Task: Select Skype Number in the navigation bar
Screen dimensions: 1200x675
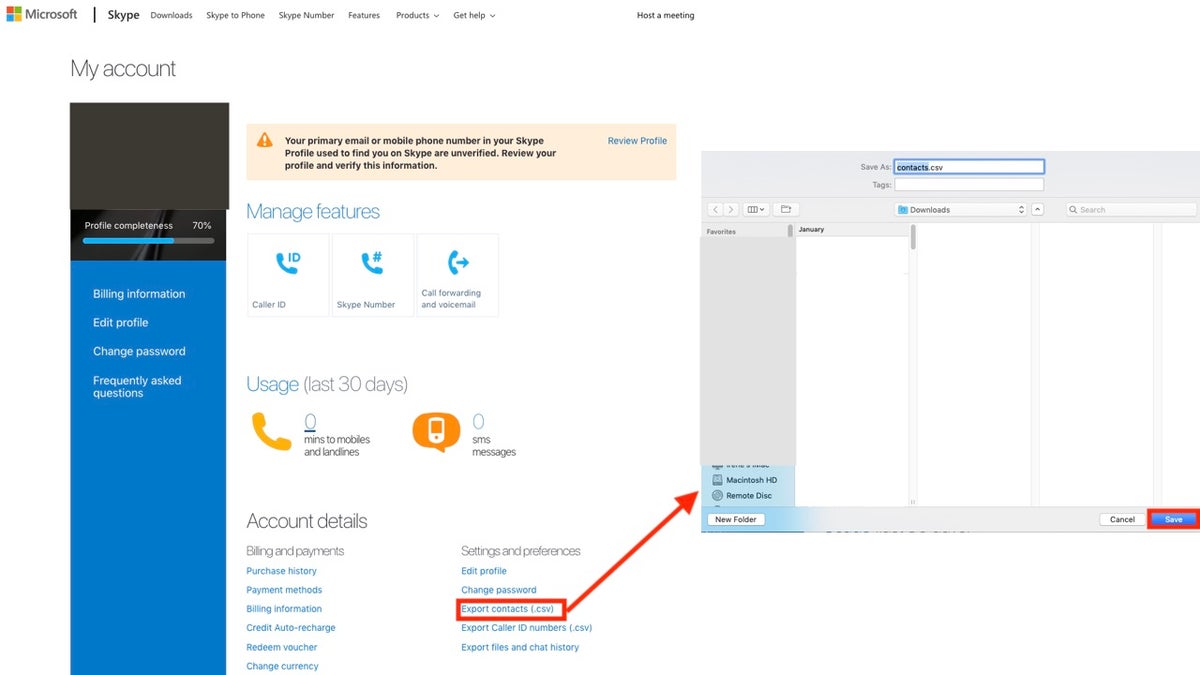Action: [305, 15]
